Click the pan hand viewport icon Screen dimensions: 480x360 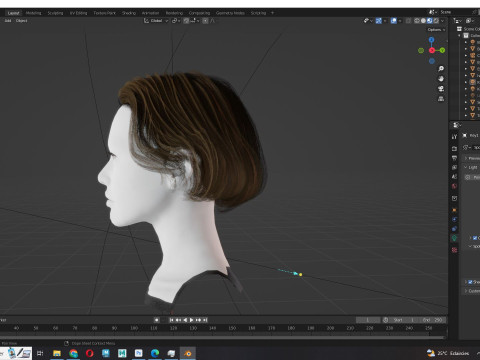[441, 79]
